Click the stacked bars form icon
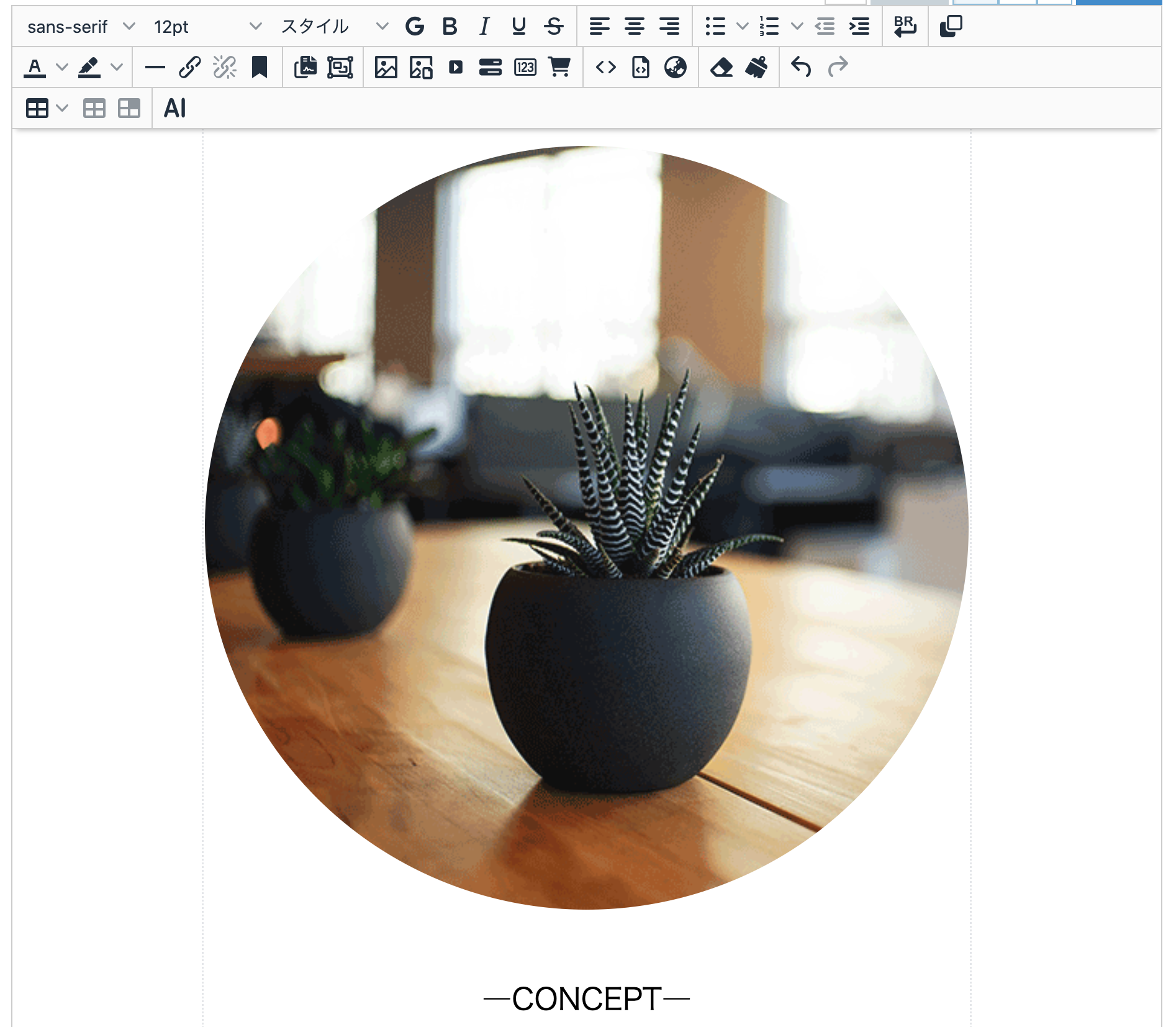The height and width of the screenshot is (1027, 1176). 491,68
